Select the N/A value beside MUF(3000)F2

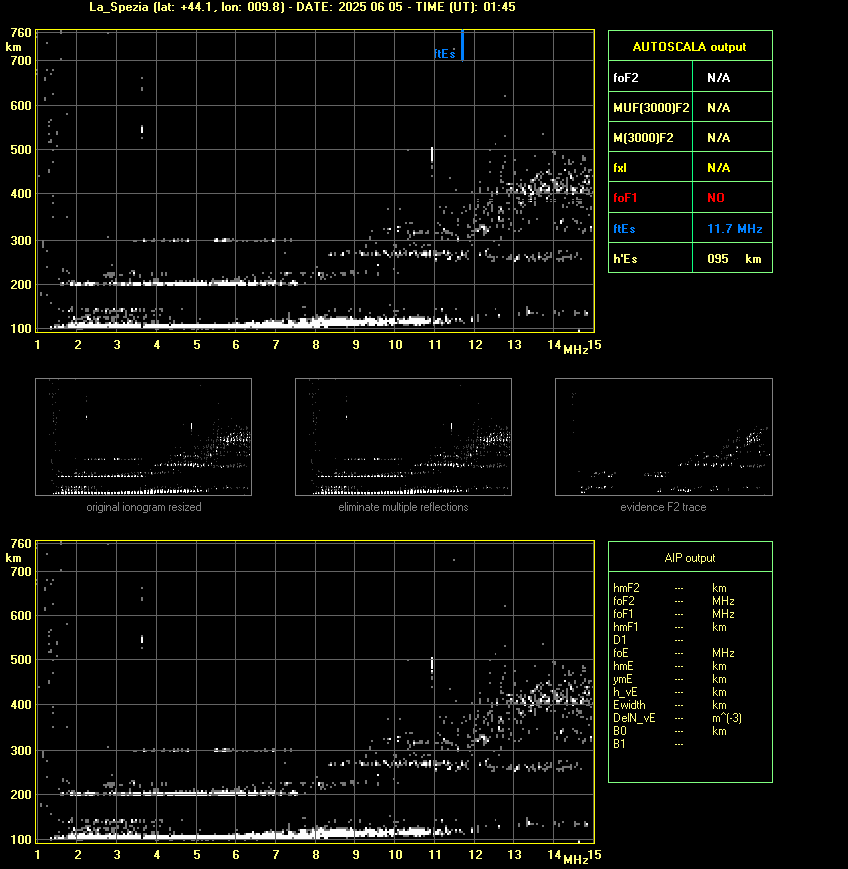718,108
